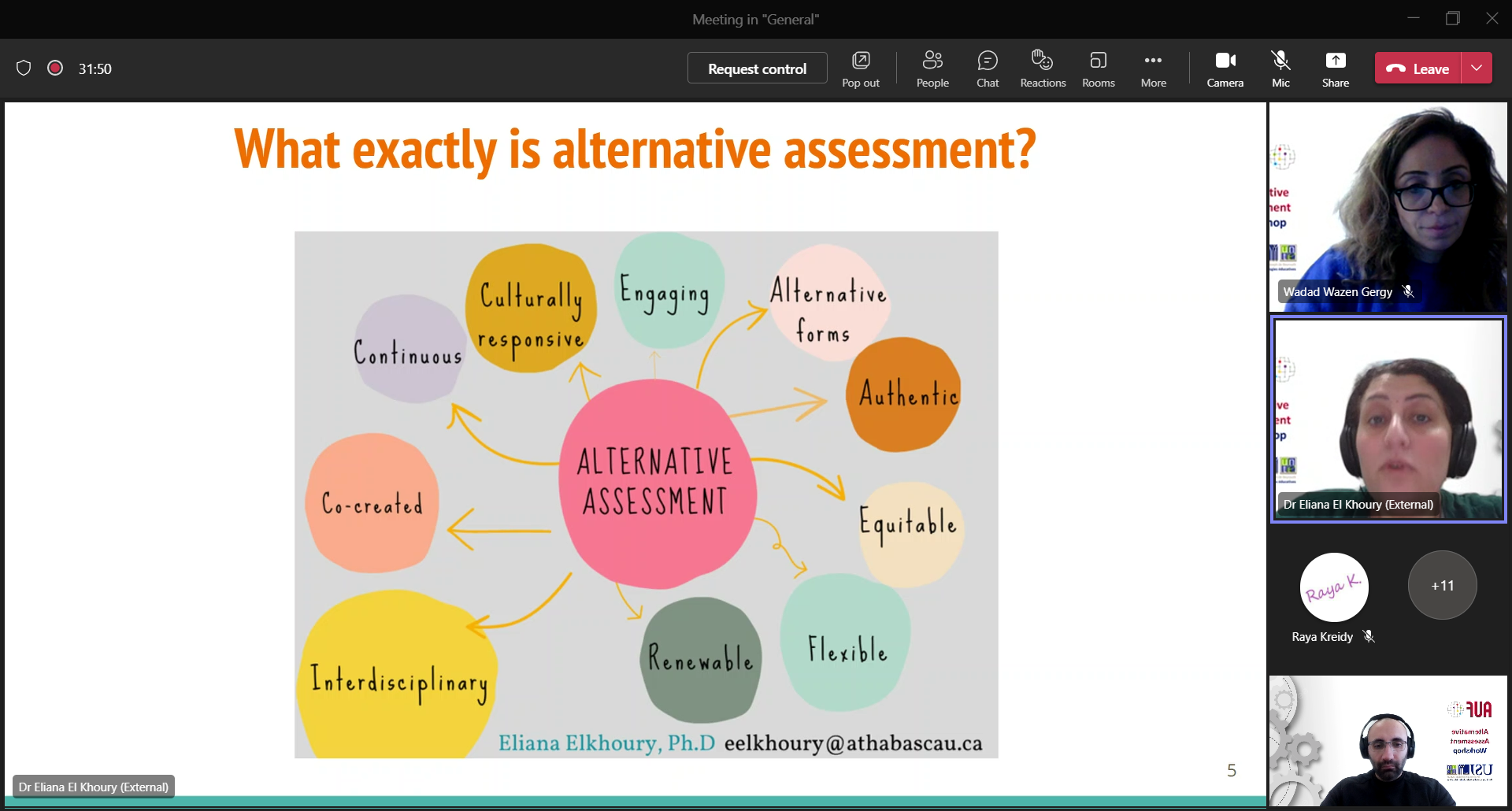This screenshot has height=811, width=1512.
Task: Click the Authentic orange bubble
Action: click(x=904, y=394)
